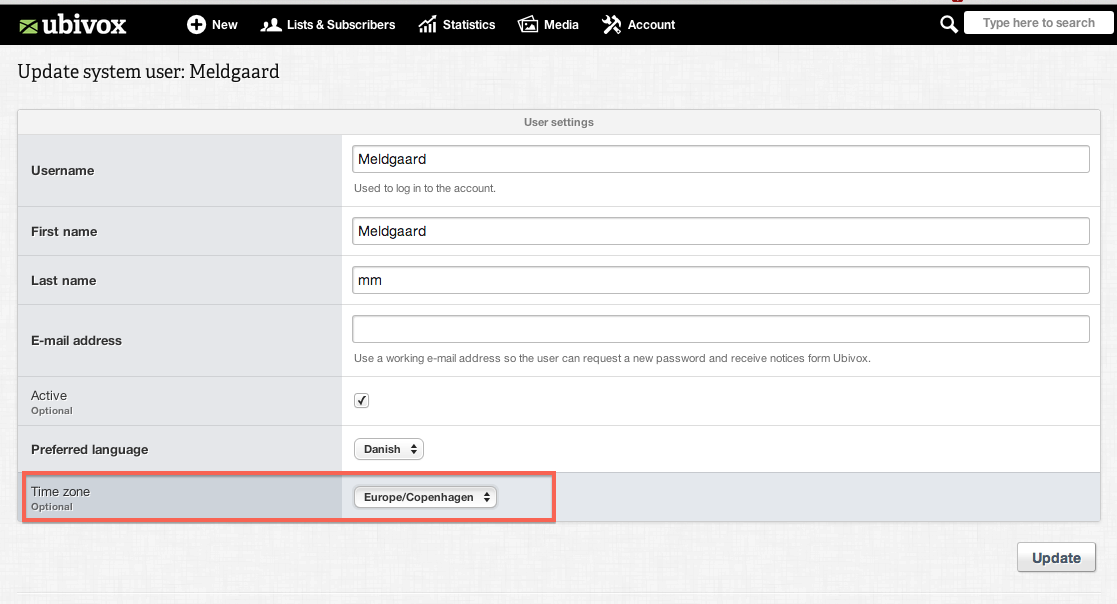Click the Time zone label
The width and height of the screenshot is (1117, 604).
pyautogui.click(x=61, y=491)
